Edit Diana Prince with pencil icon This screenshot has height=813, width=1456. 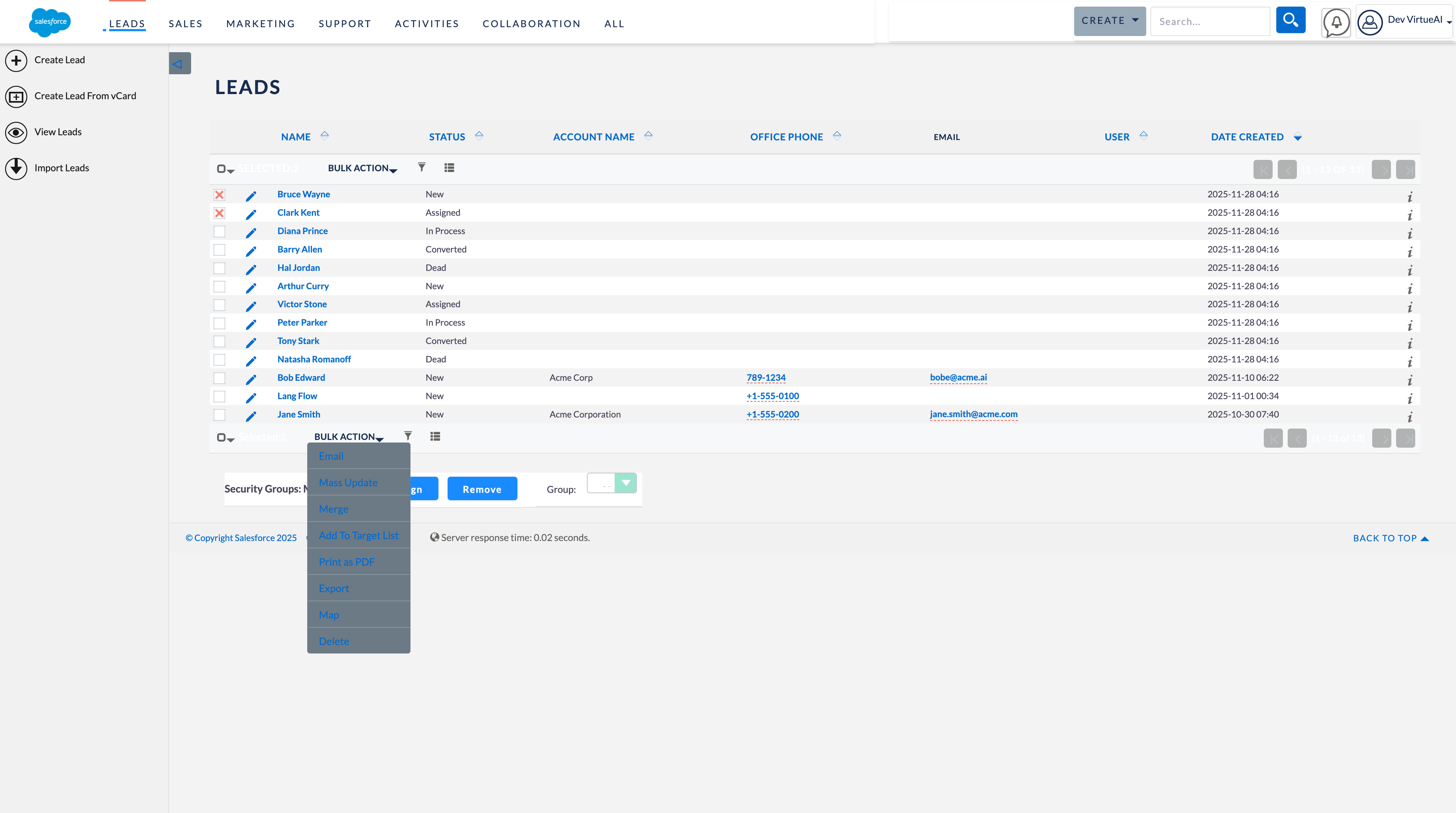[x=251, y=233]
